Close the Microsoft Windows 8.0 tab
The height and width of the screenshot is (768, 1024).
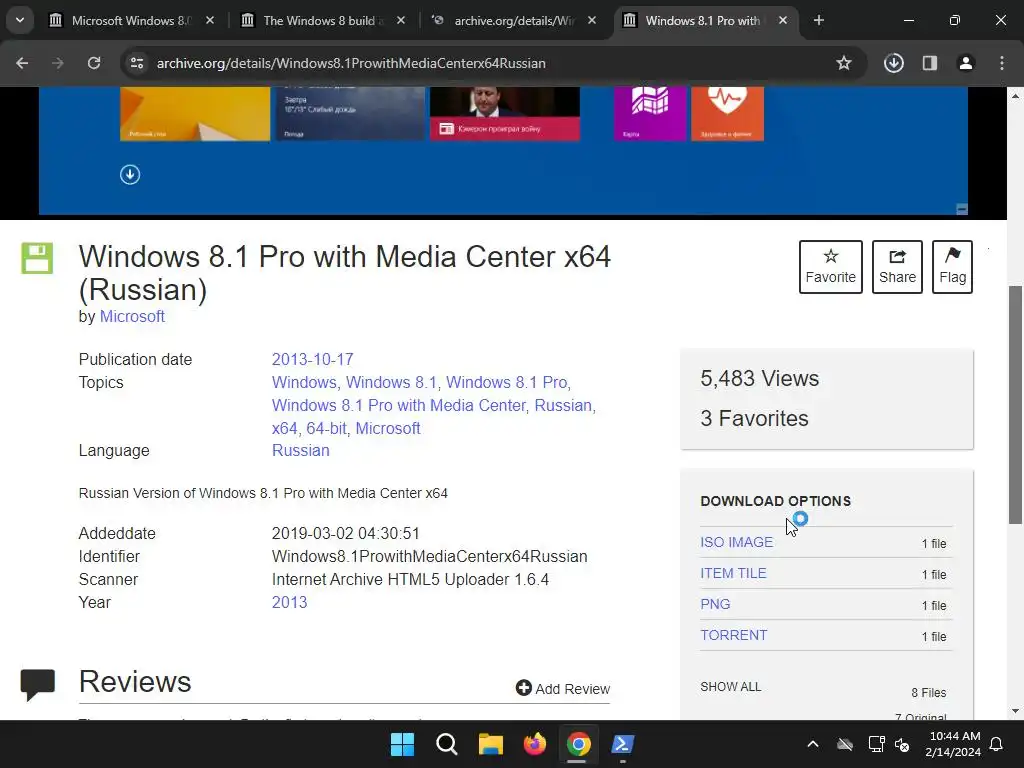210,20
